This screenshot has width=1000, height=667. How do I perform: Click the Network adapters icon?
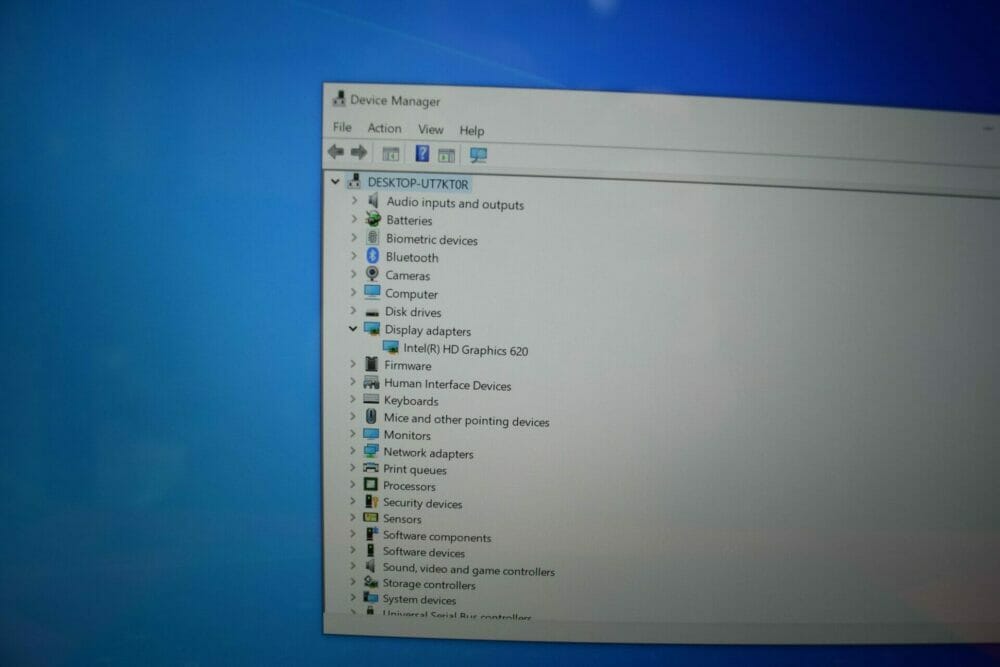pos(371,451)
